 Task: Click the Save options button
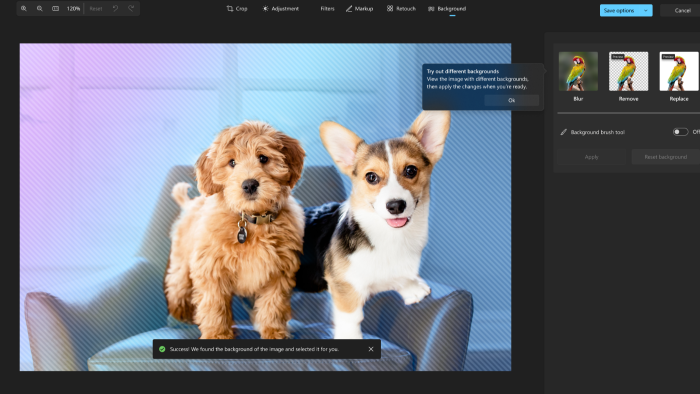[619, 10]
